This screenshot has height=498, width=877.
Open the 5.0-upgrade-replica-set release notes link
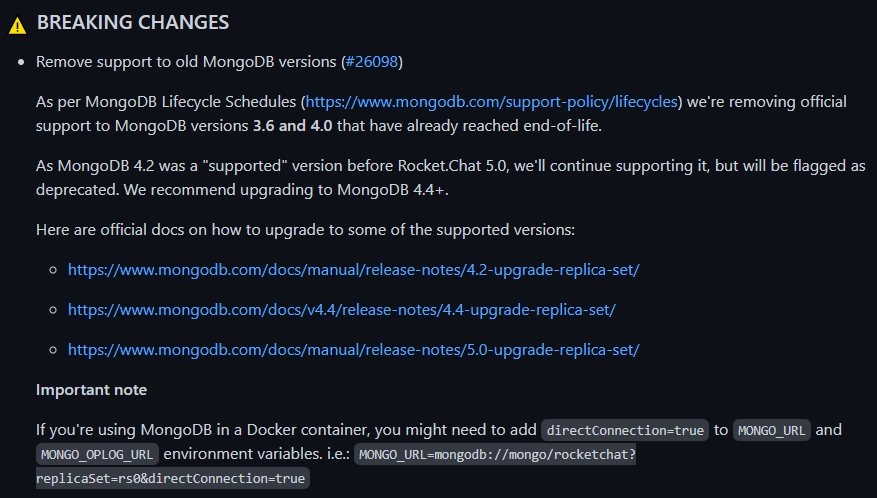(x=353, y=350)
